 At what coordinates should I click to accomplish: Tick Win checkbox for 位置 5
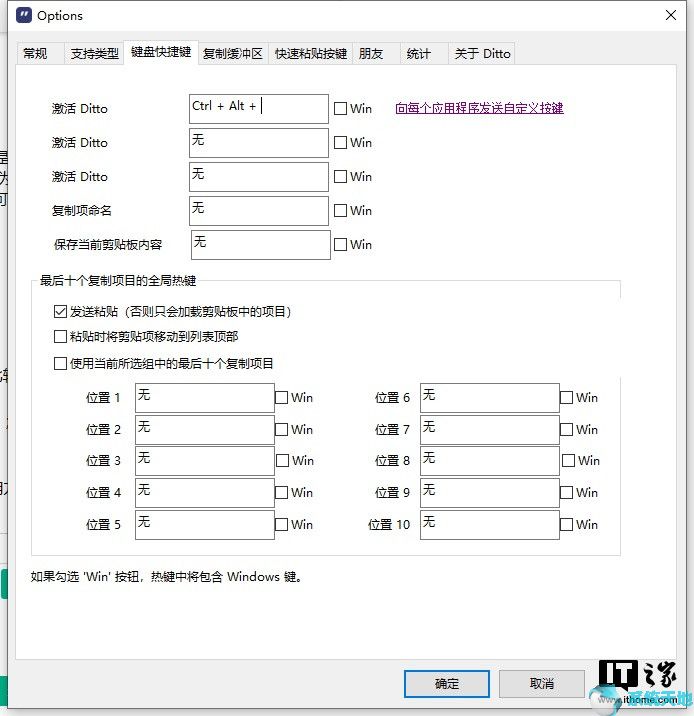[x=281, y=525]
